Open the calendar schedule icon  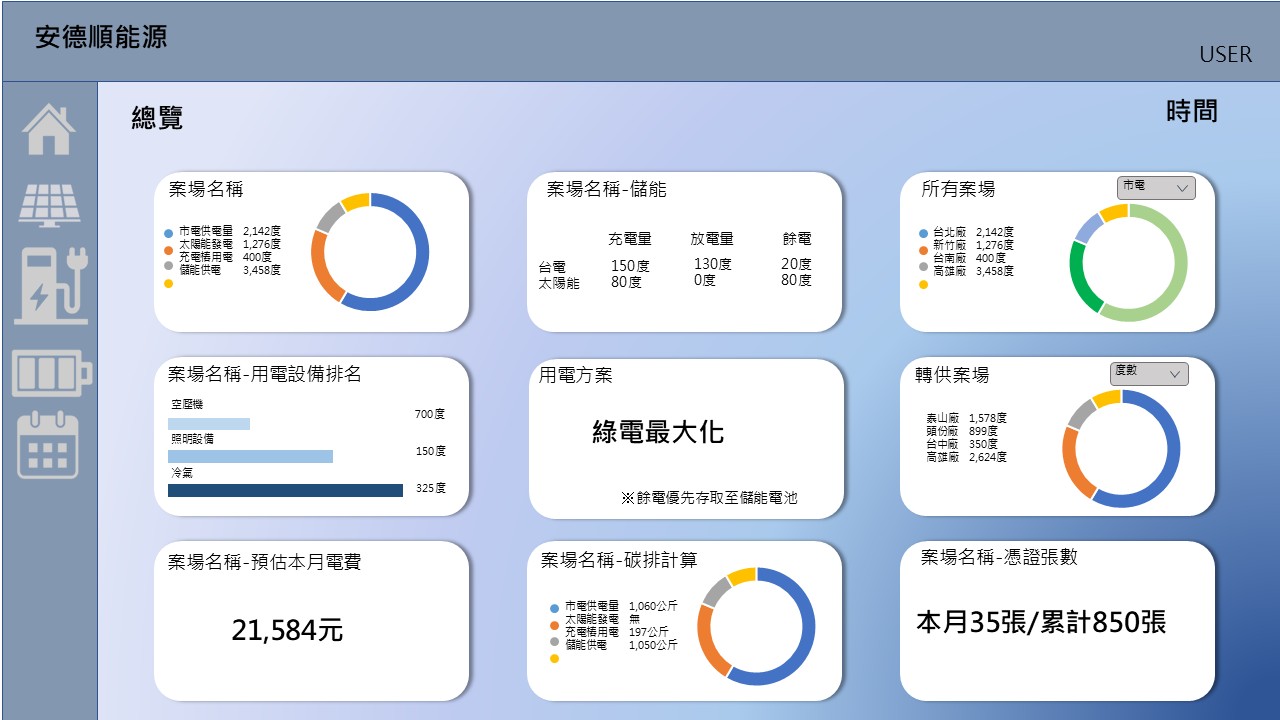click(x=48, y=445)
